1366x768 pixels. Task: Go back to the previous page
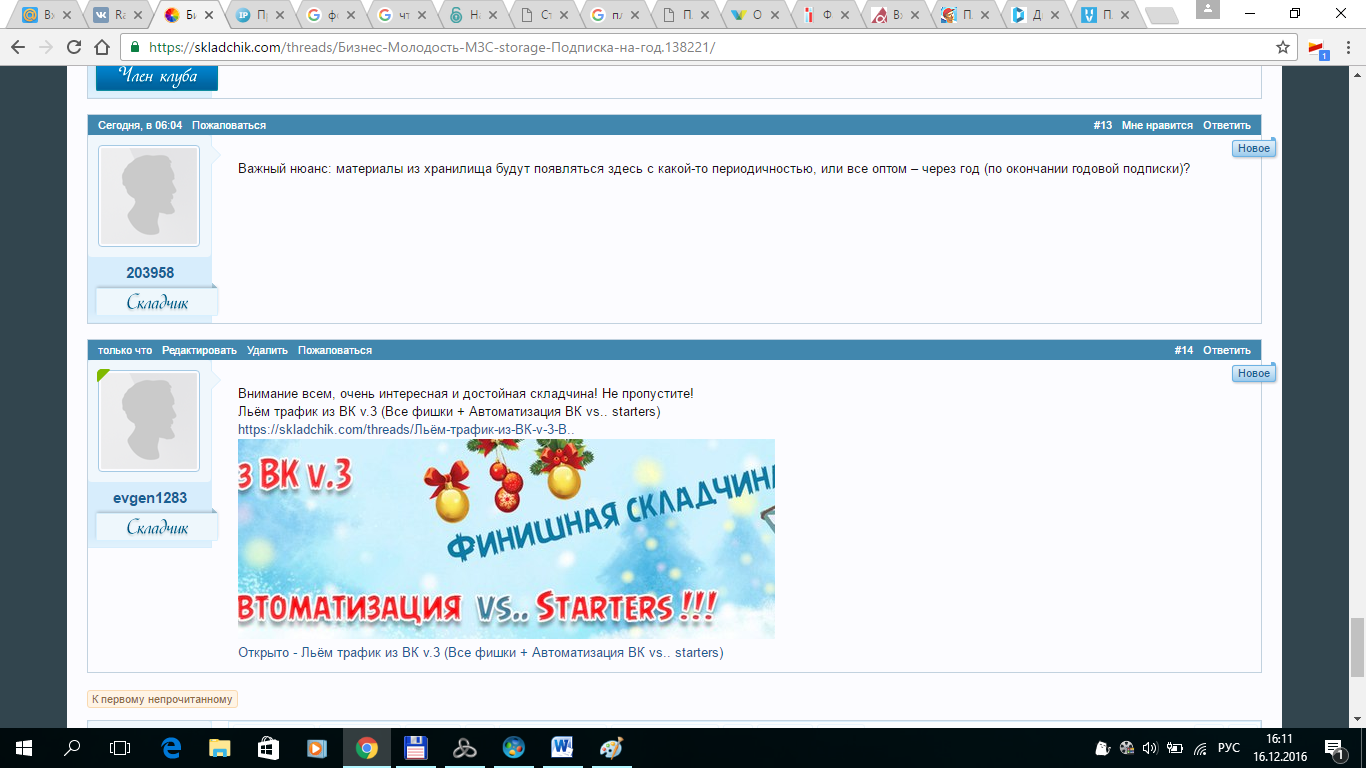click(x=18, y=47)
